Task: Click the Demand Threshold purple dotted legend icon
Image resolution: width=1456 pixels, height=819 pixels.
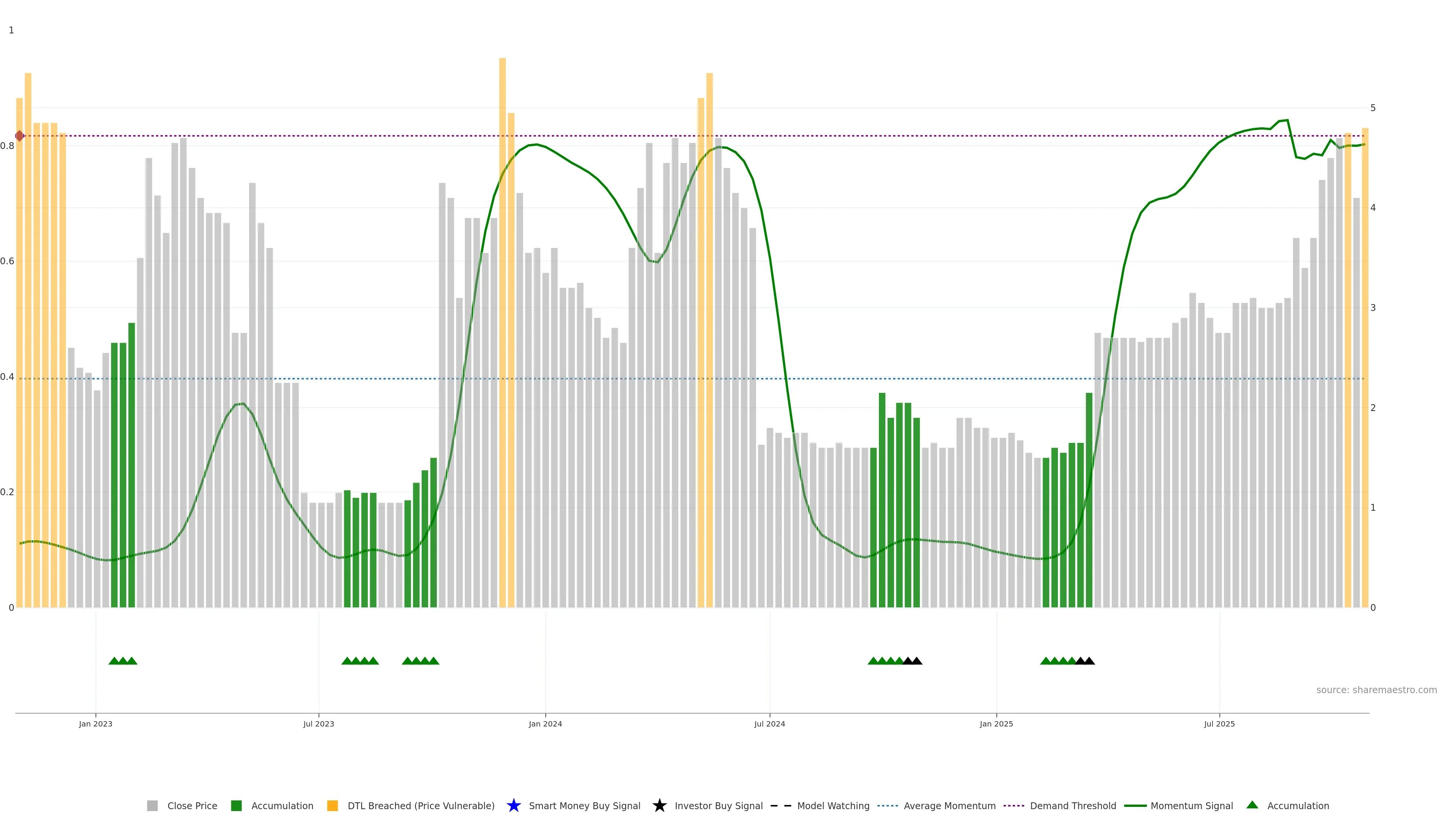Action: click(1014, 805)
